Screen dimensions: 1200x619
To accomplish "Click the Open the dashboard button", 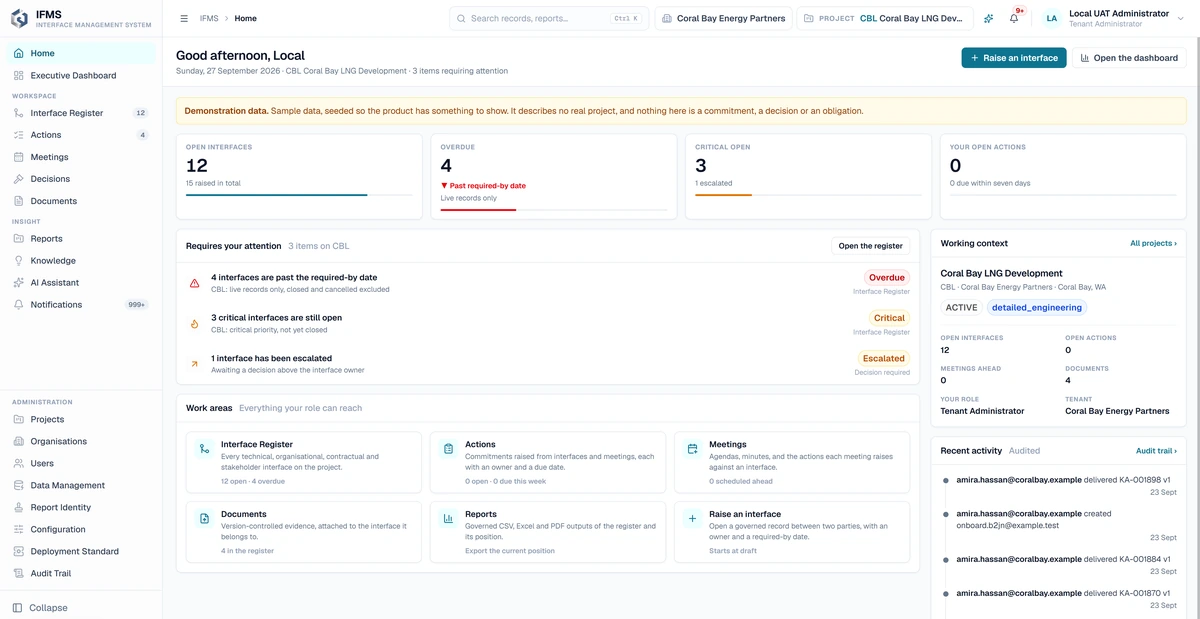I will (x=1129, y=58).
